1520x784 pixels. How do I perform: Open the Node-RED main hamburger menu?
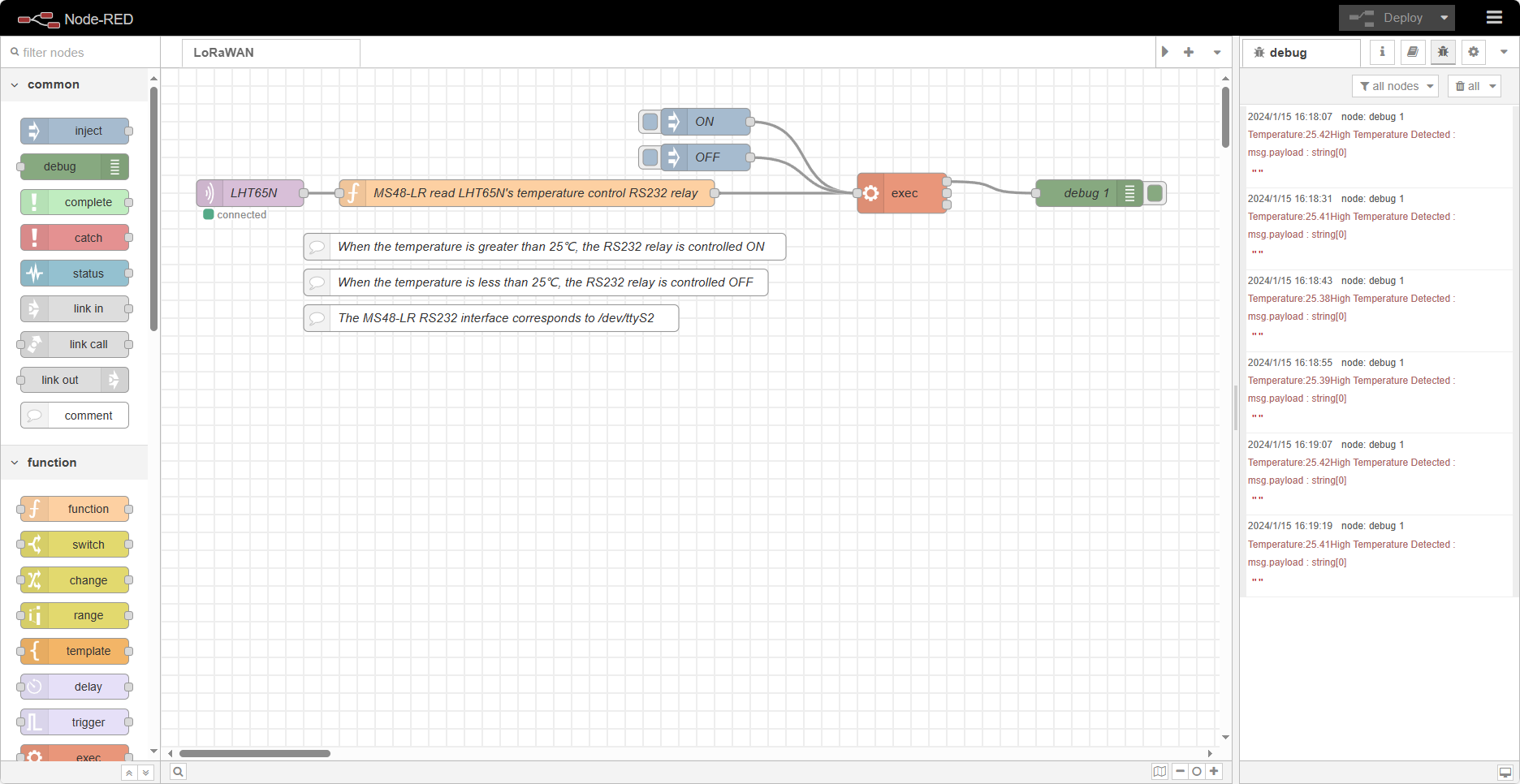coord(1494,18)
